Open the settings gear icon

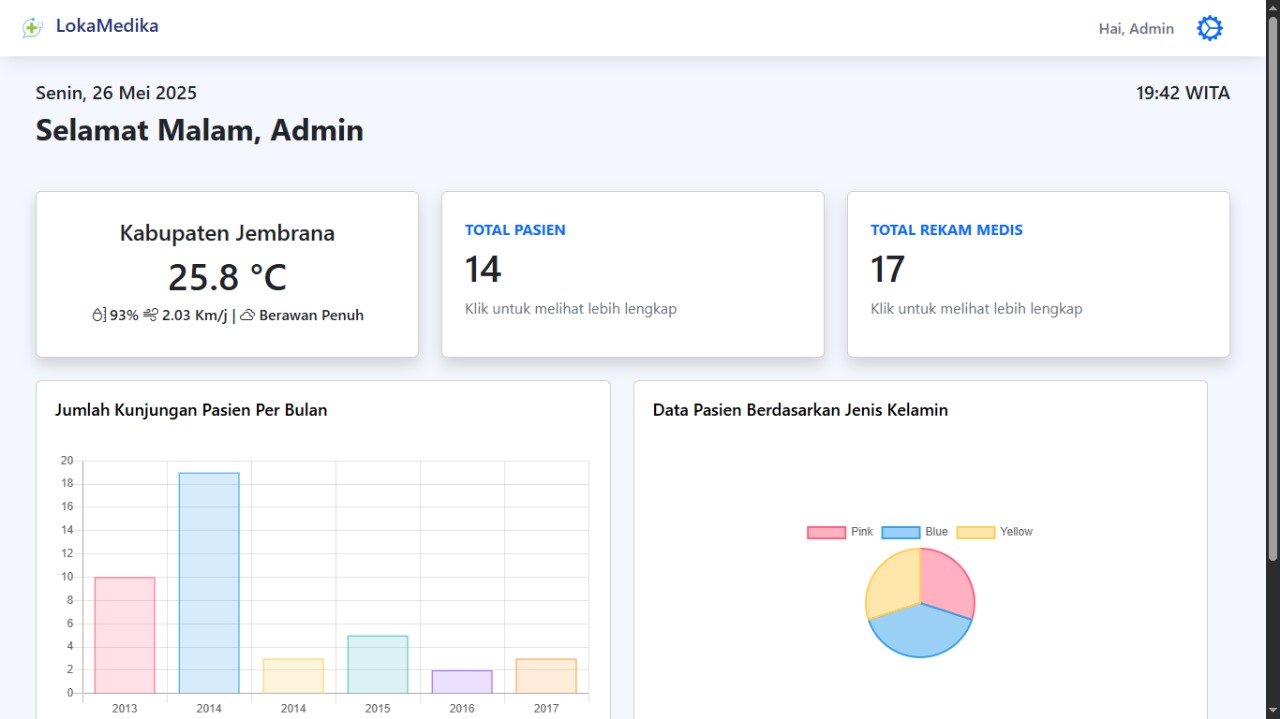(x=1209, y=28)
